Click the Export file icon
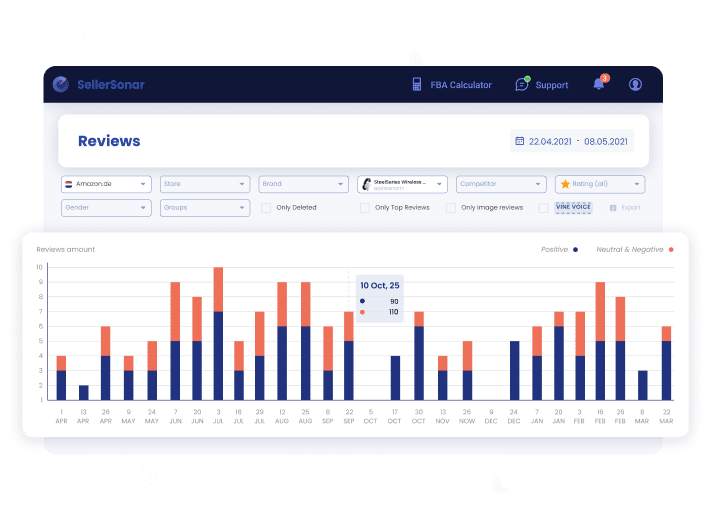This screenshot has height=519, width=714. [613, 208]
